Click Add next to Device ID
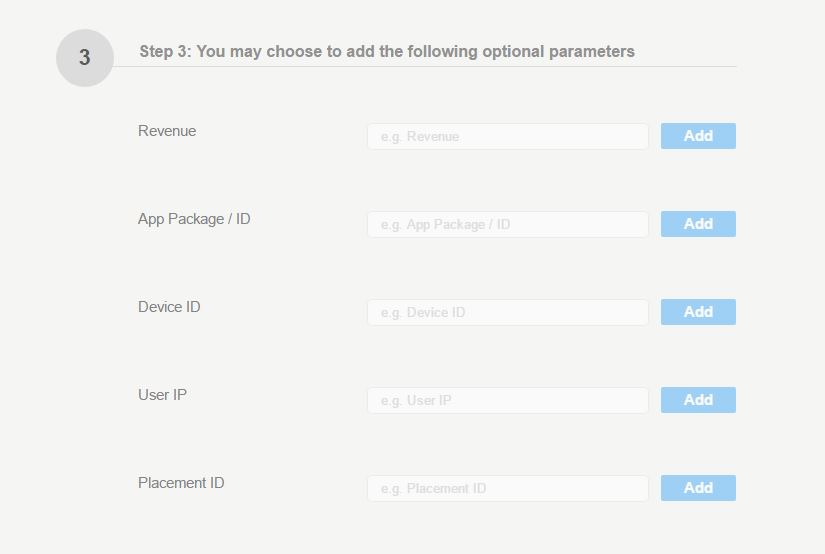 [698, 312]
